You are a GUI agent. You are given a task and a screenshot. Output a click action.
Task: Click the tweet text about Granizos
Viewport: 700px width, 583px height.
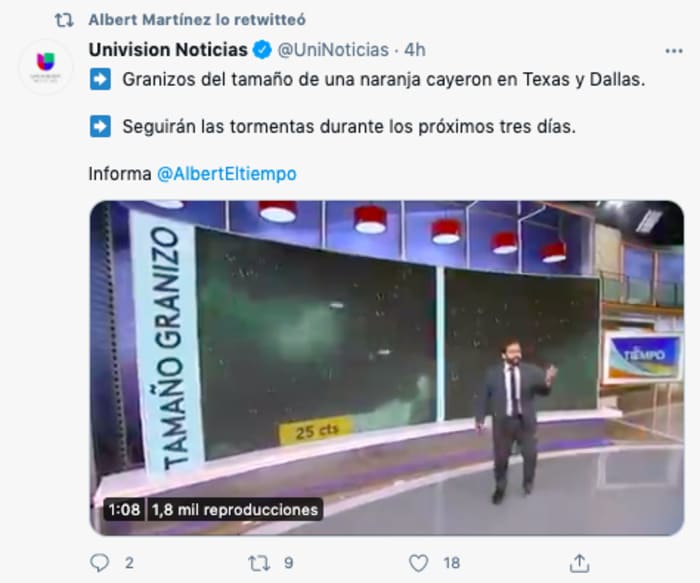pyautogui.click(x=383, y=79)
